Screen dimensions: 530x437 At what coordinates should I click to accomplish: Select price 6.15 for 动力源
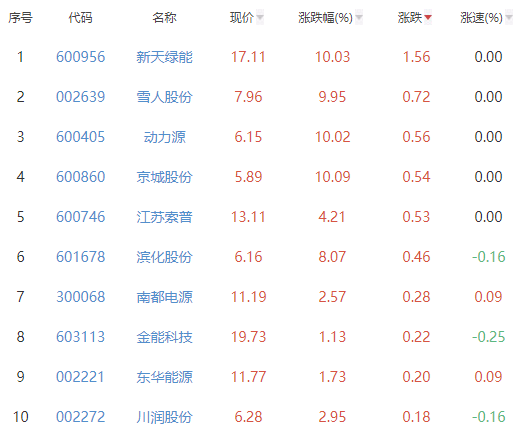click(x=248, y=137)
